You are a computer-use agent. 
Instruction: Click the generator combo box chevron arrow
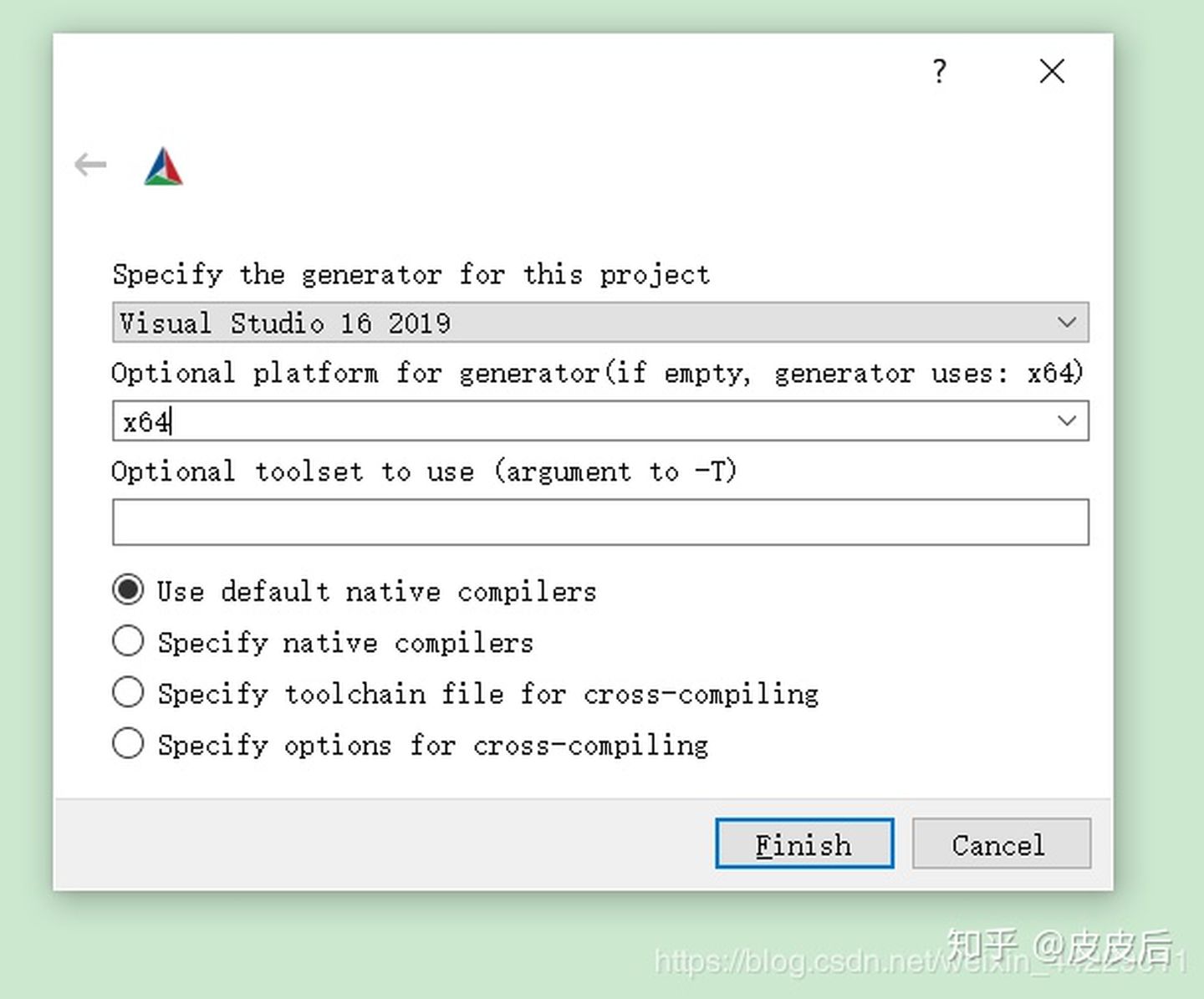1066,323
